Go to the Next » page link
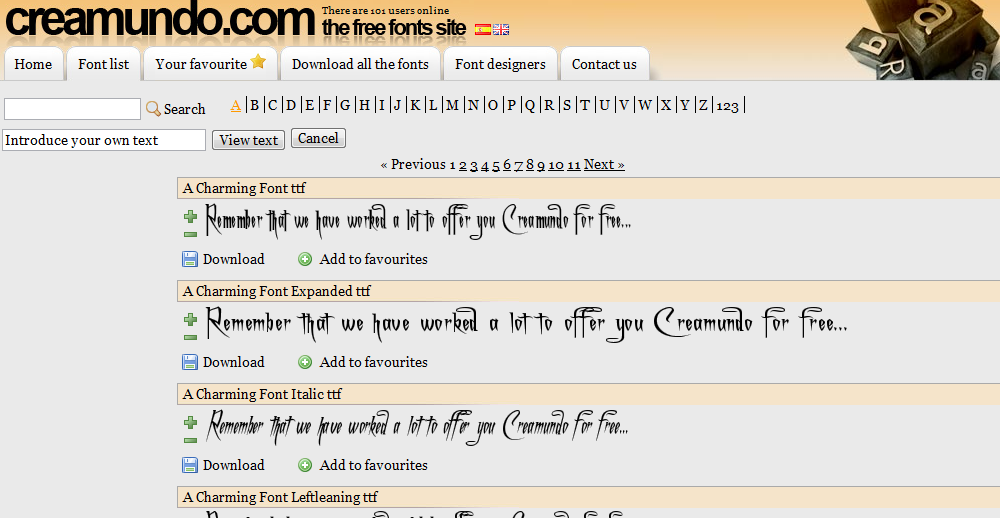This screenshot has height=518, width=1000. [x=604, y=165]
